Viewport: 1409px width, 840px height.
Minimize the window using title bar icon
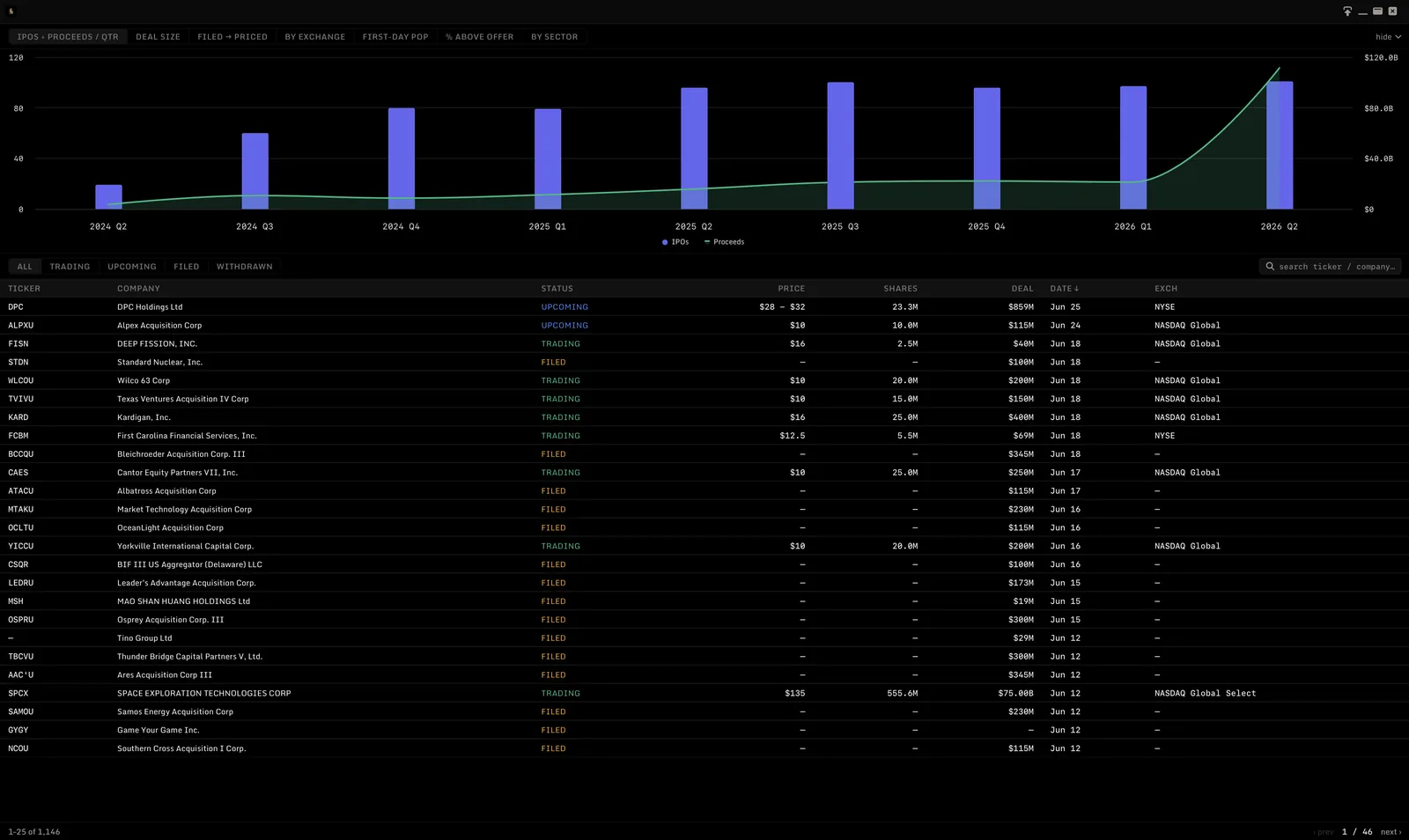[1362, 11]
